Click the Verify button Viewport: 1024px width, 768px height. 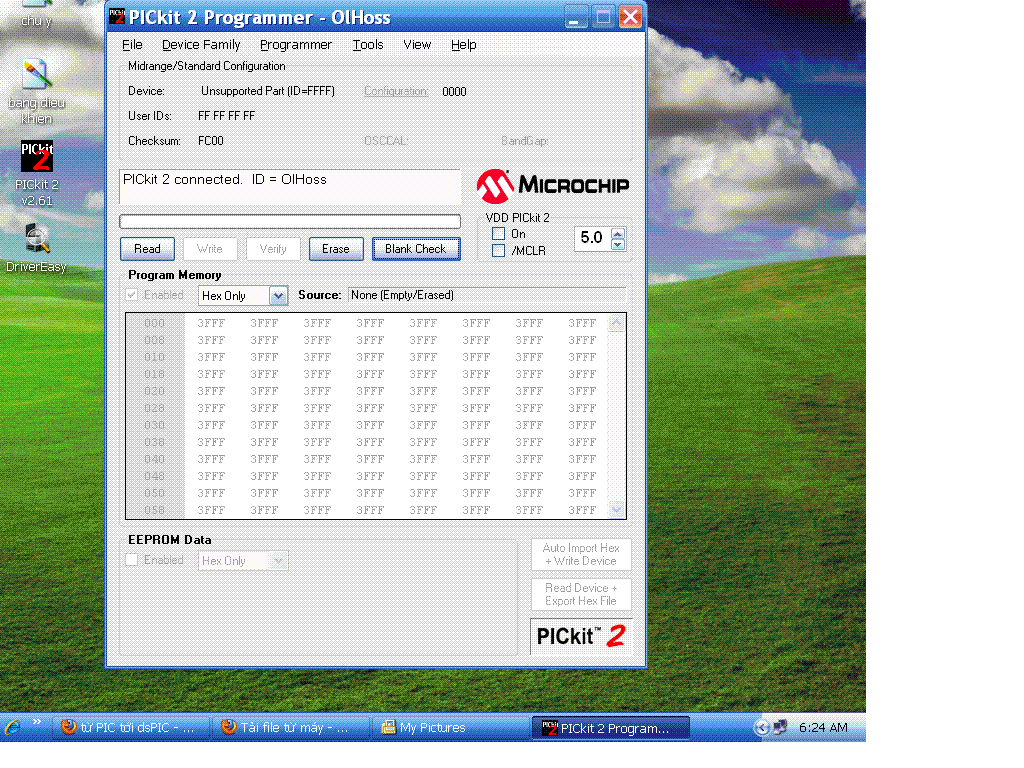273,249
